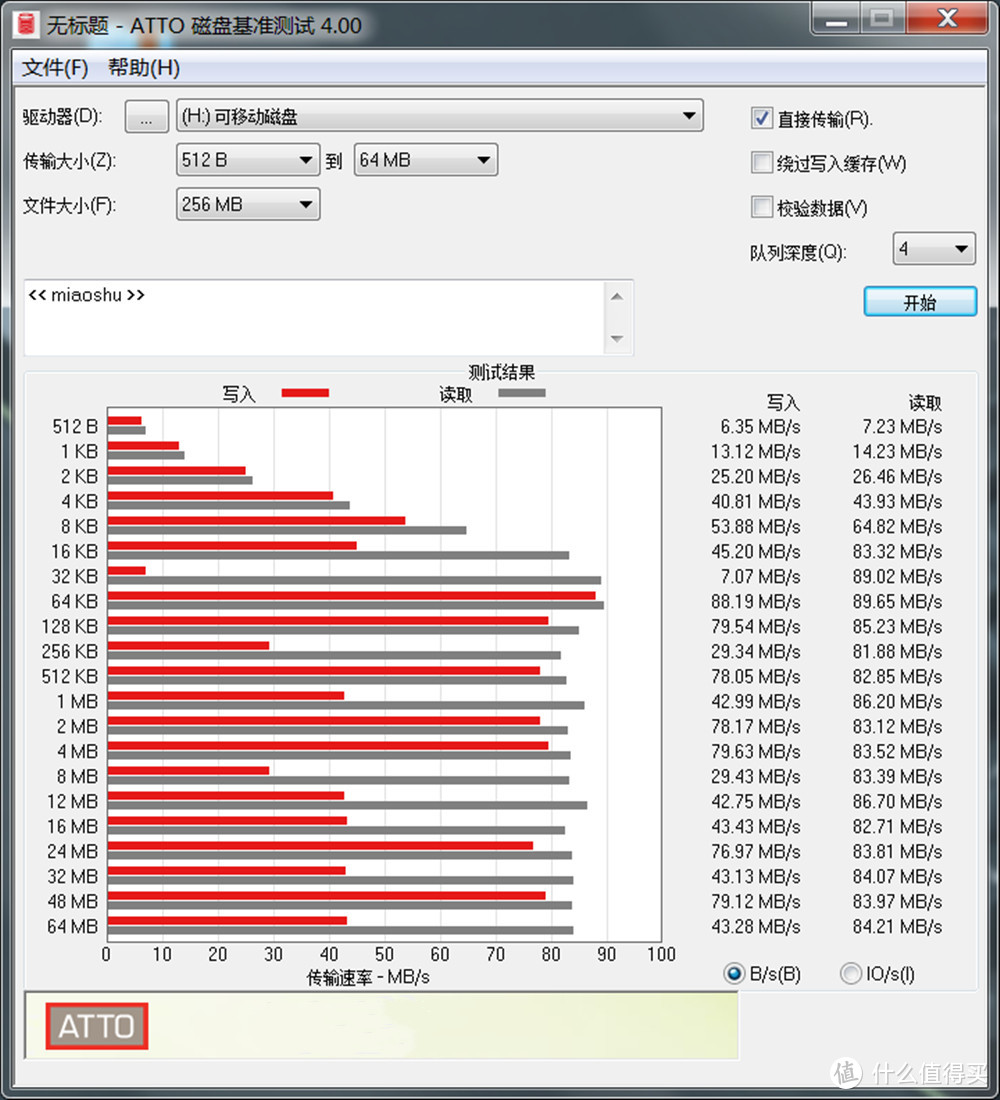Open the 文件(F) menu
Image resolution: width=1000 pixels, height=1100 pixels.
55,68
